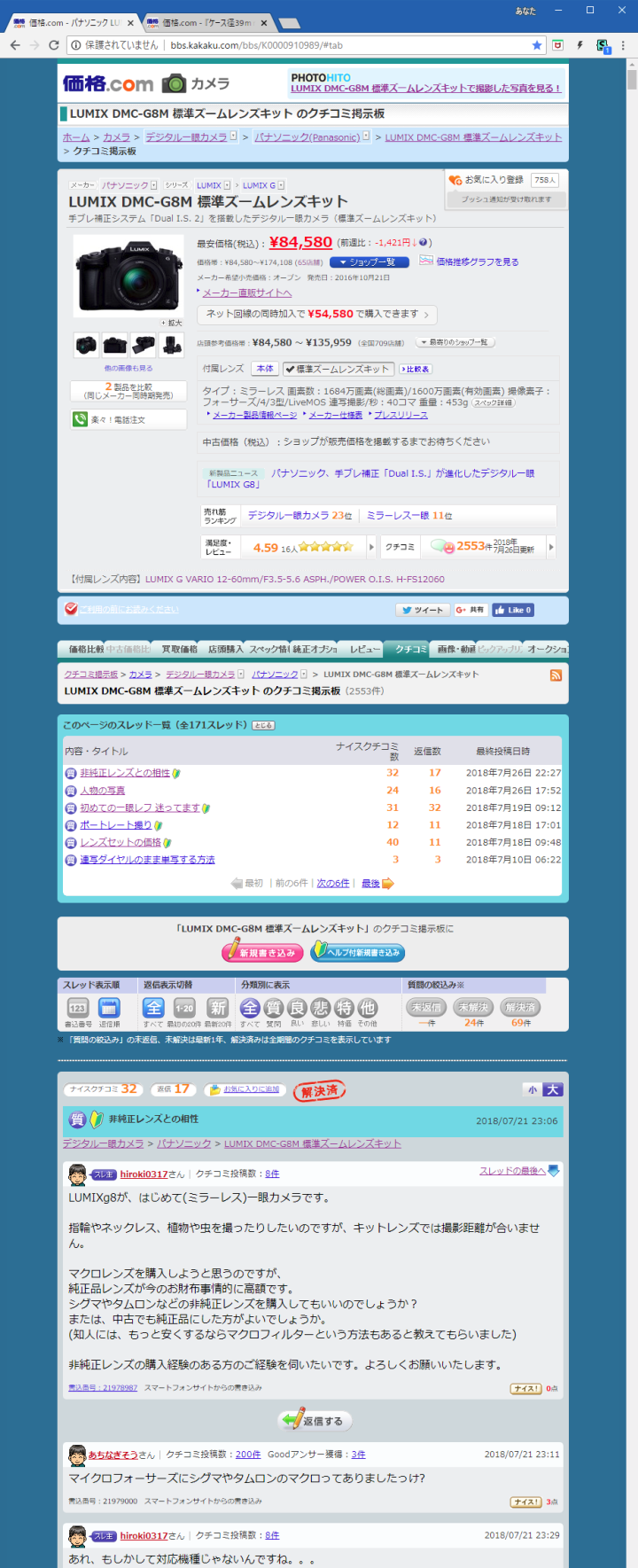
Task: Open the ショップ一覧 dropdown button
Action: (x=370, y=262)
